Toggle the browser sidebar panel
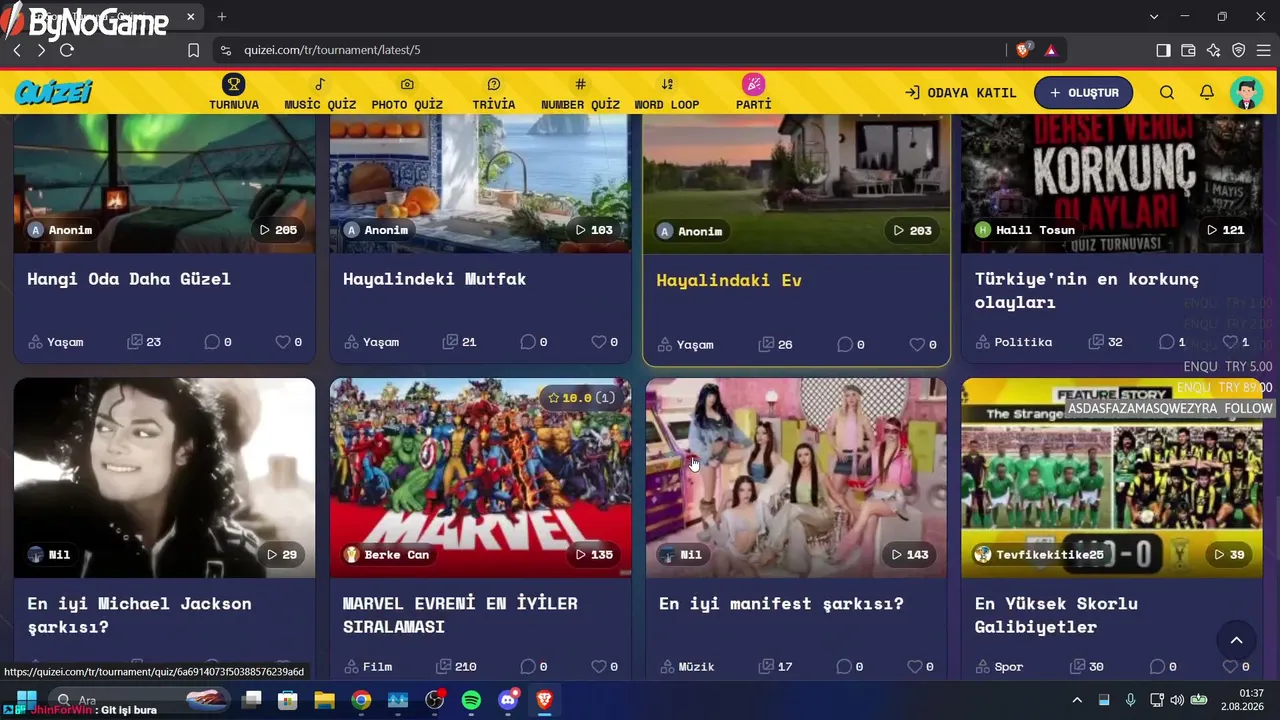Screen dimensions: 1280x720 1163,50
